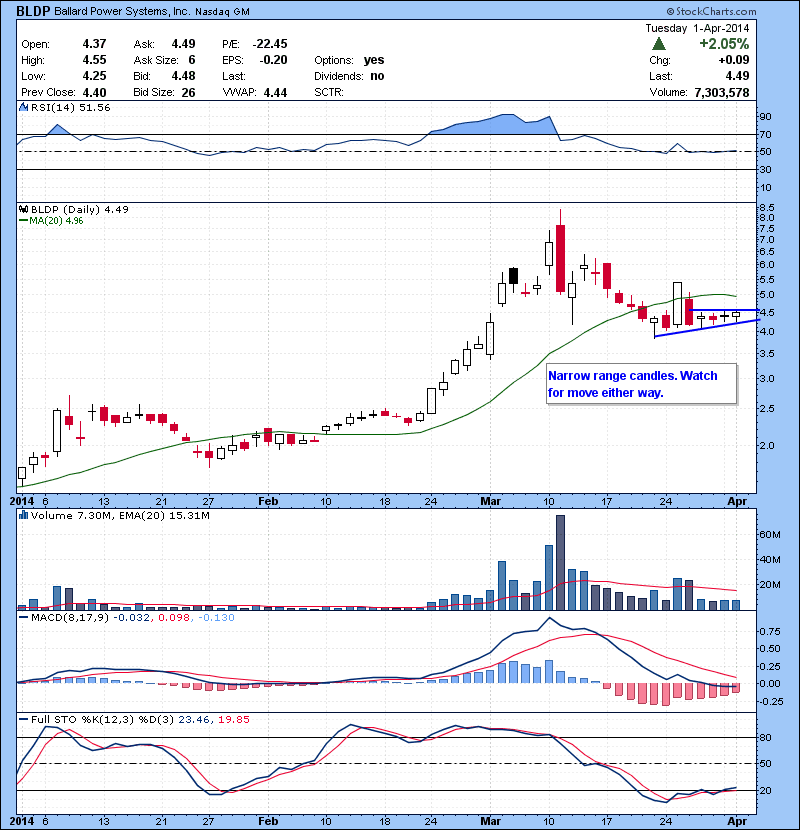The image size is (800, 830).
Task: Click the MACD histogram value -0.130
Action: tap(216, 617)
